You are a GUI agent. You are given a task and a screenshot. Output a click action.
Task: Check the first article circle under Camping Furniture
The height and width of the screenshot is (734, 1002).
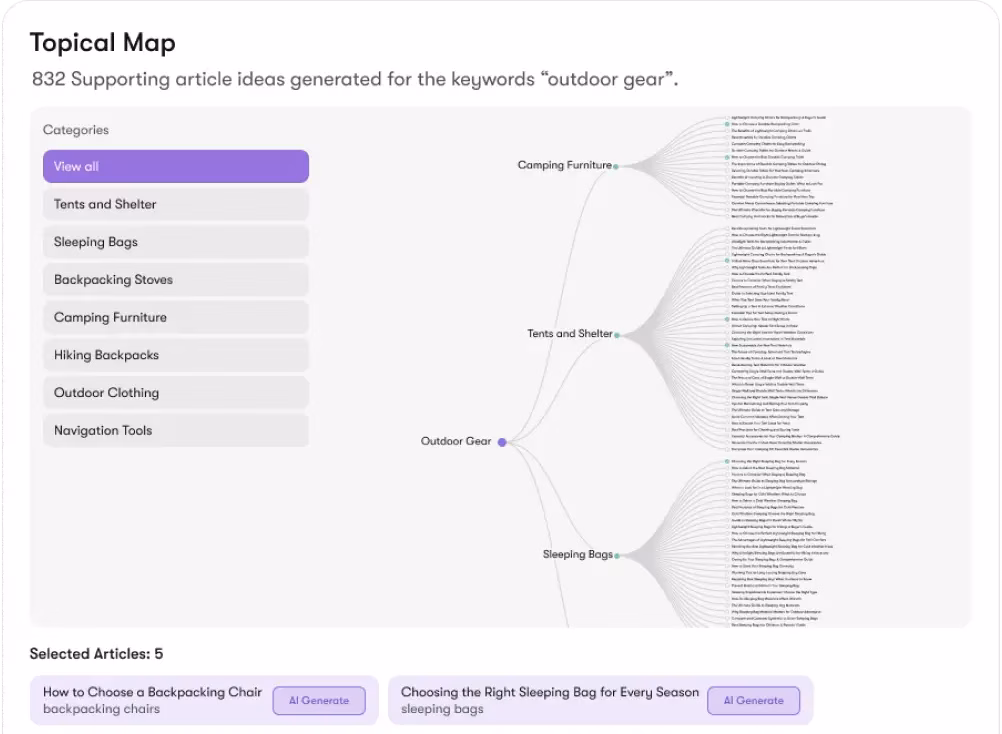[726, 117]
